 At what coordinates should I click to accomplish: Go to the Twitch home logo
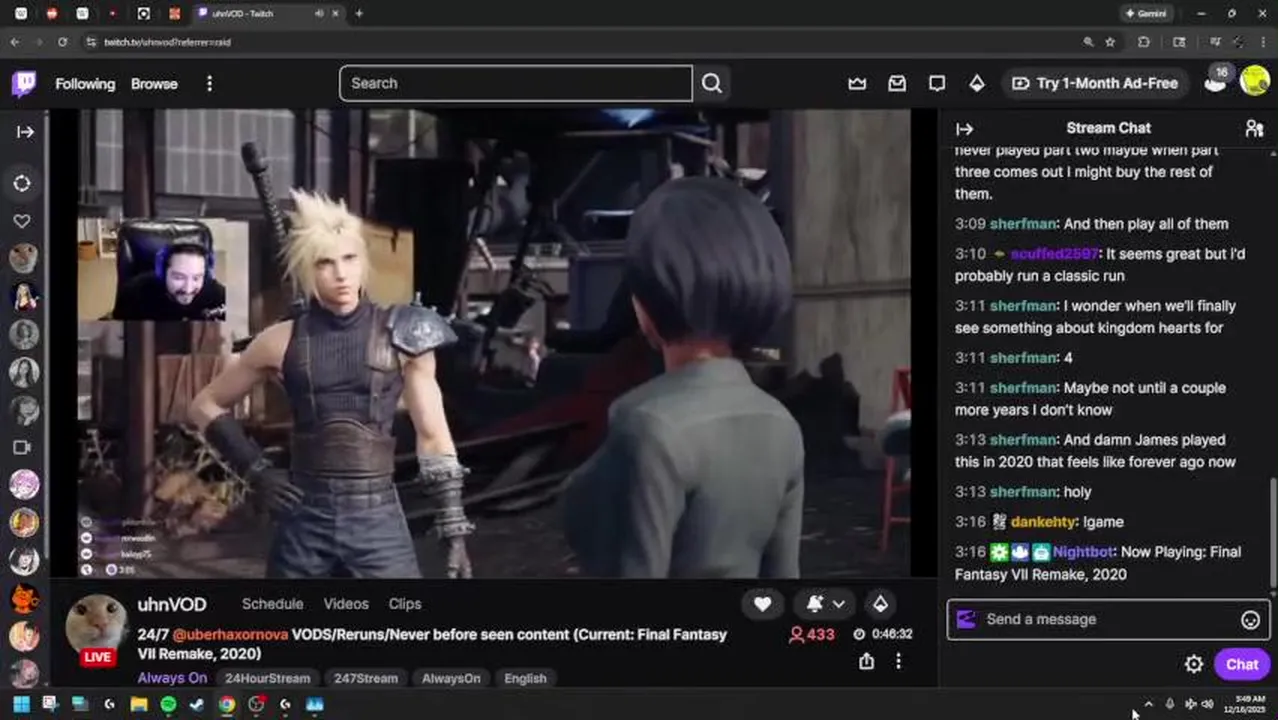point(24,83)
